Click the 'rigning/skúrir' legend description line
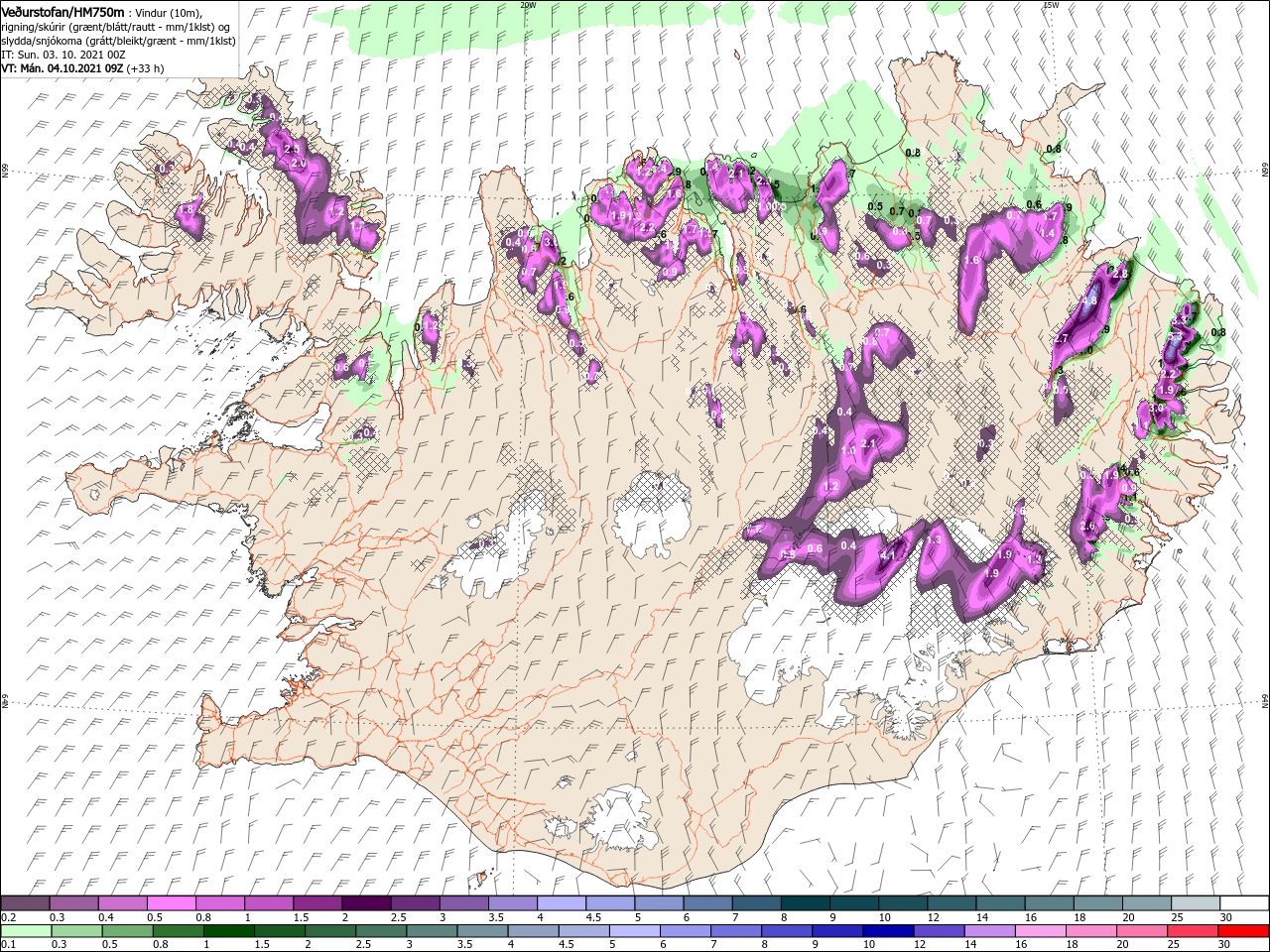This screenshot has height=952, width=1270. 116,26
